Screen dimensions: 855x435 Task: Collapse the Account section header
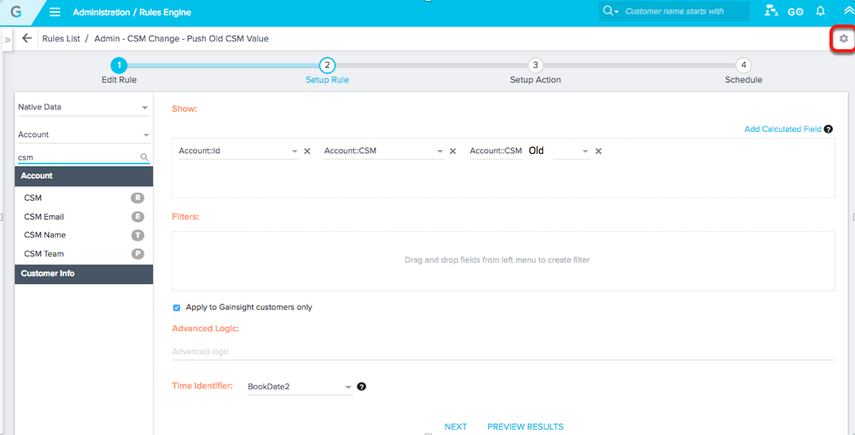[84, 176]
